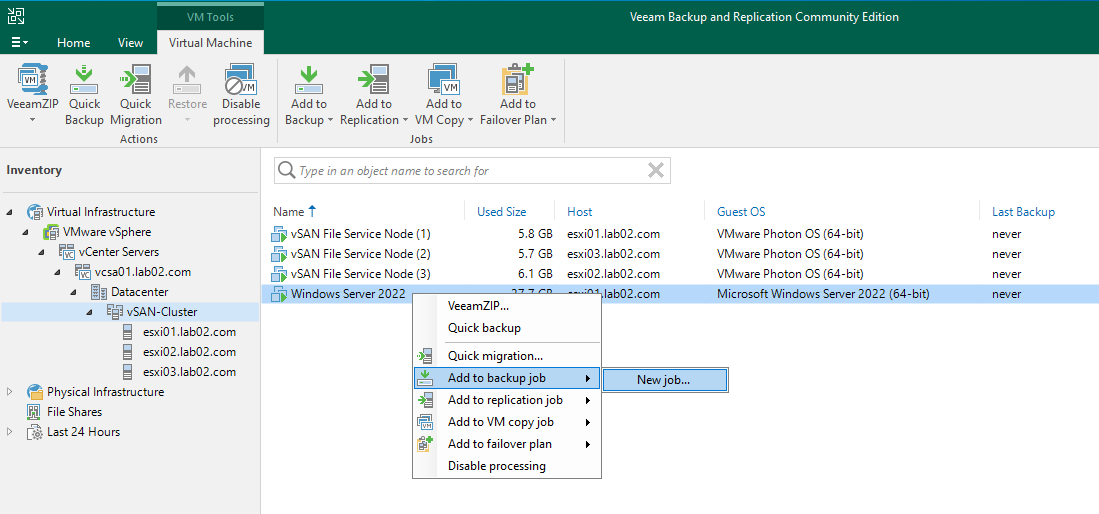Open Last 24 Hours in inventory

click(83, 431)
